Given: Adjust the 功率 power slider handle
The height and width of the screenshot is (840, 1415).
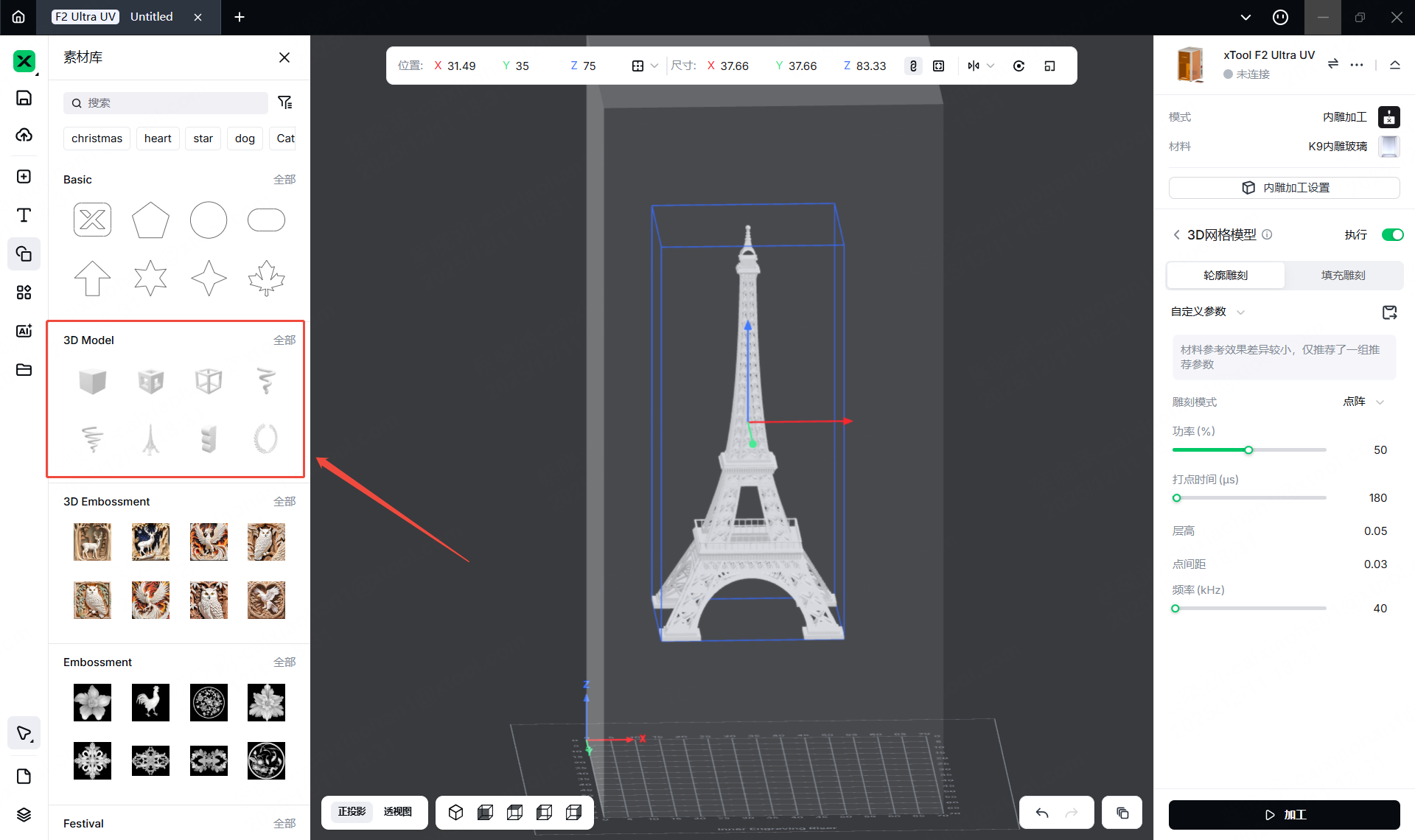Looking at the screenshot, I should coord(1248,449).
